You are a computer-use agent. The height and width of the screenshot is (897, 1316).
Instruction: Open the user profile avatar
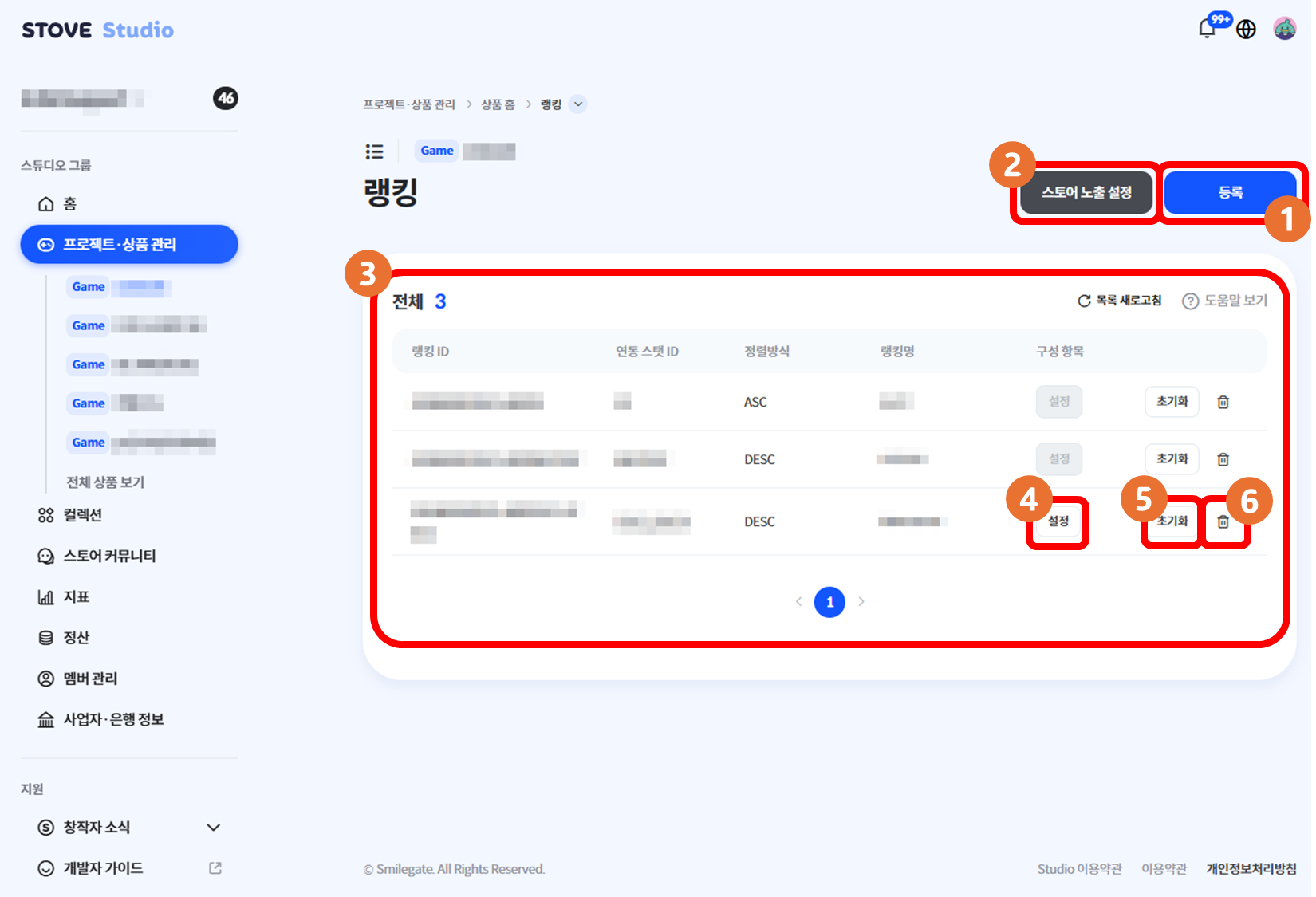(1284, 29)
